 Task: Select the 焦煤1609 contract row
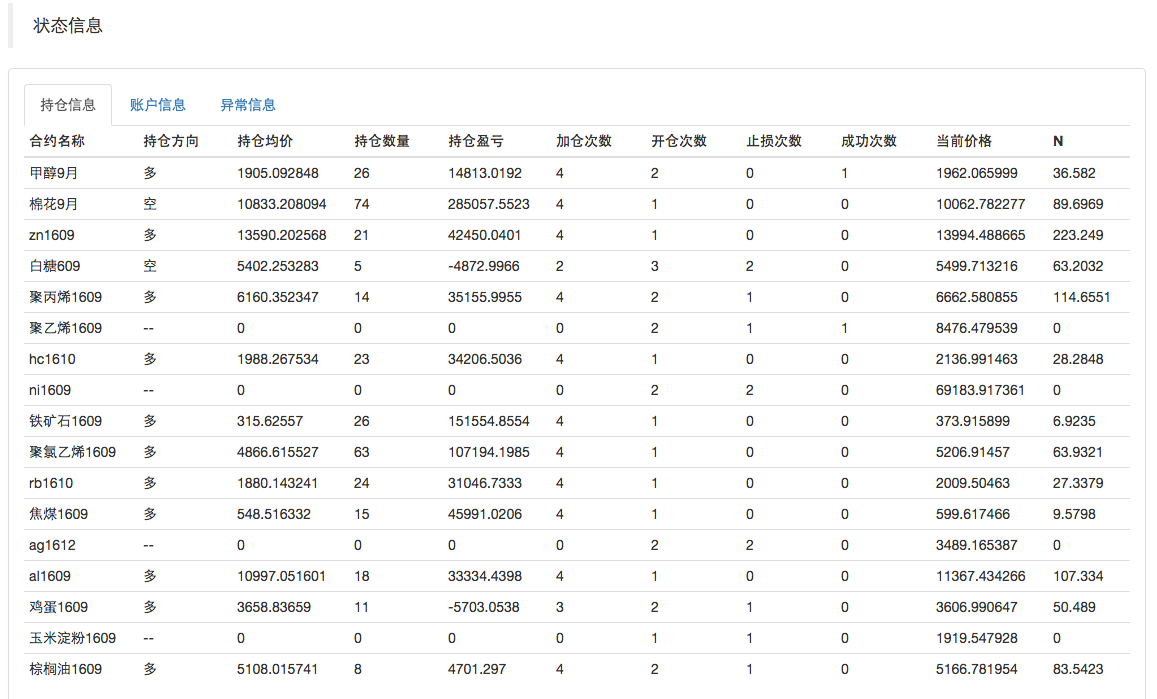coord(577,514)
